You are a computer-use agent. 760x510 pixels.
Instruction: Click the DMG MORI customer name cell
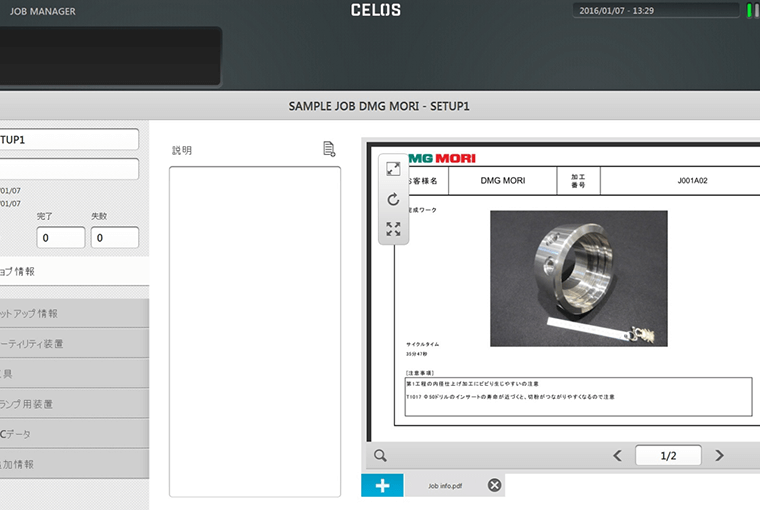tap(503, 180)
